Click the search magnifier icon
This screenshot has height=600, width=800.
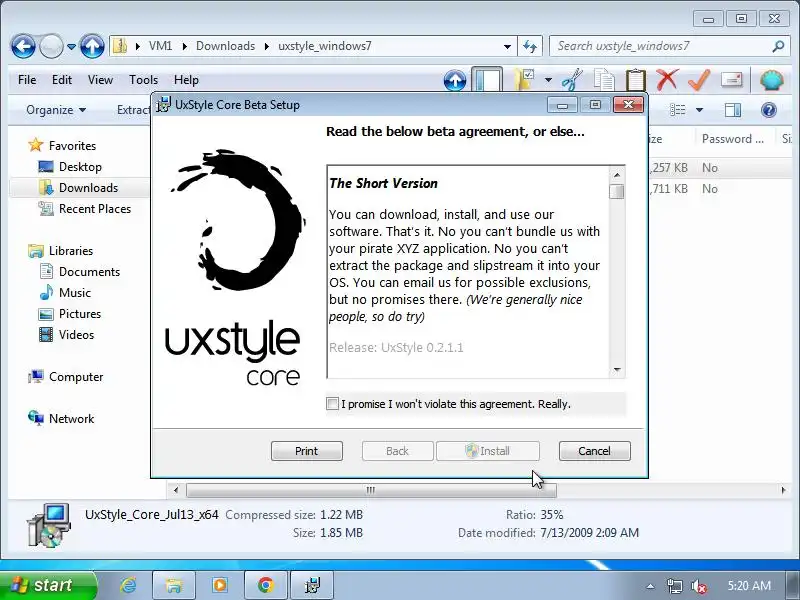[x=778, y=46]
